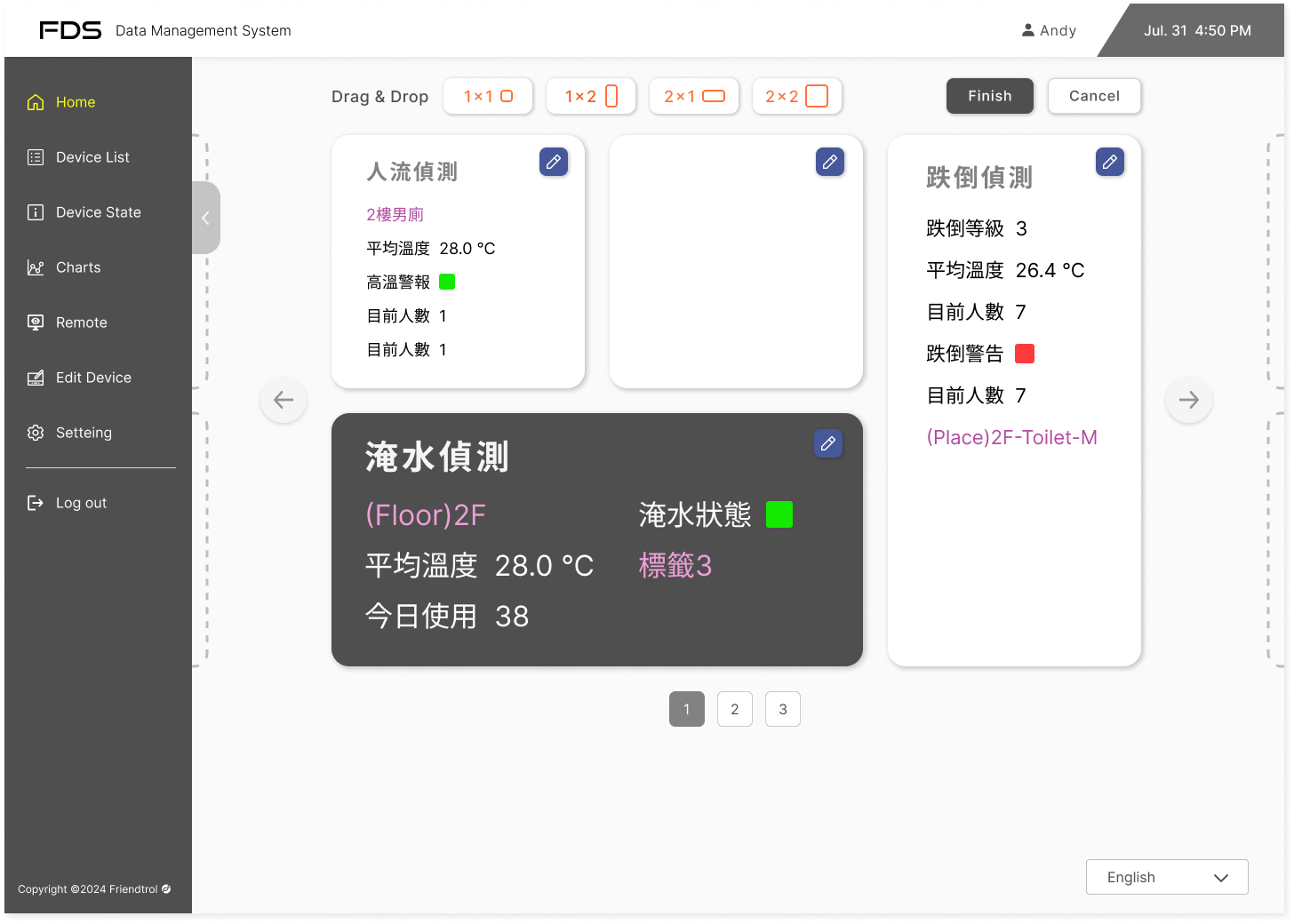Open Device List in sidebar
The height and width of the screenshot is (924, 1294).
pyautogui.click(x=92, y=157)
